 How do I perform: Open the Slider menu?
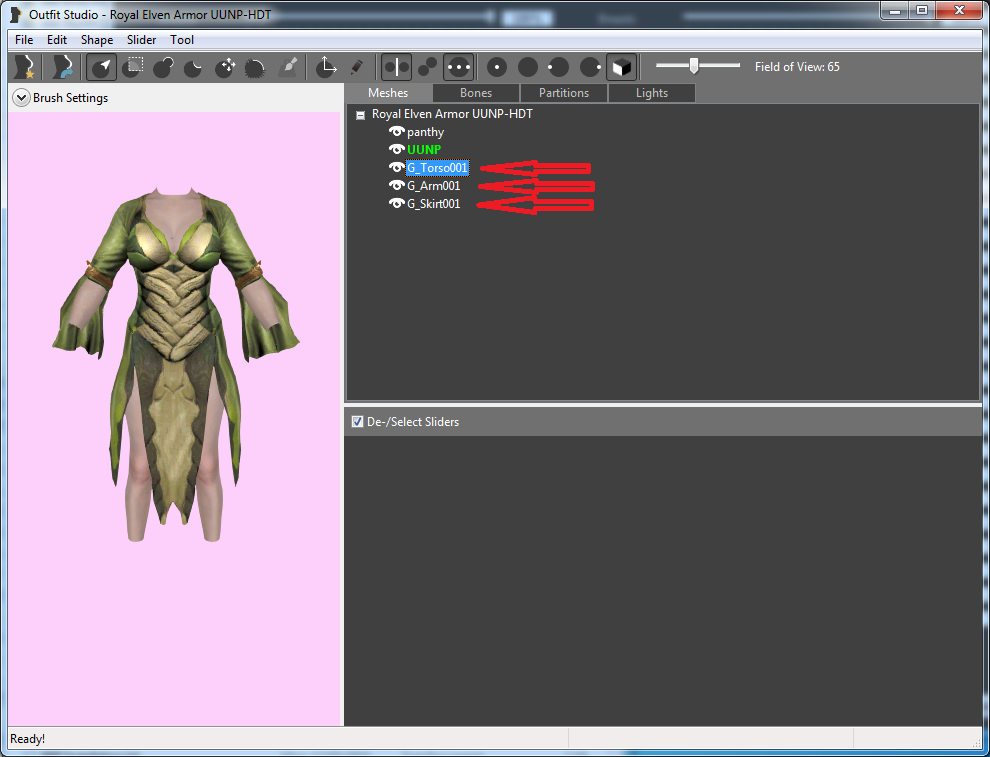click(141, 40)
